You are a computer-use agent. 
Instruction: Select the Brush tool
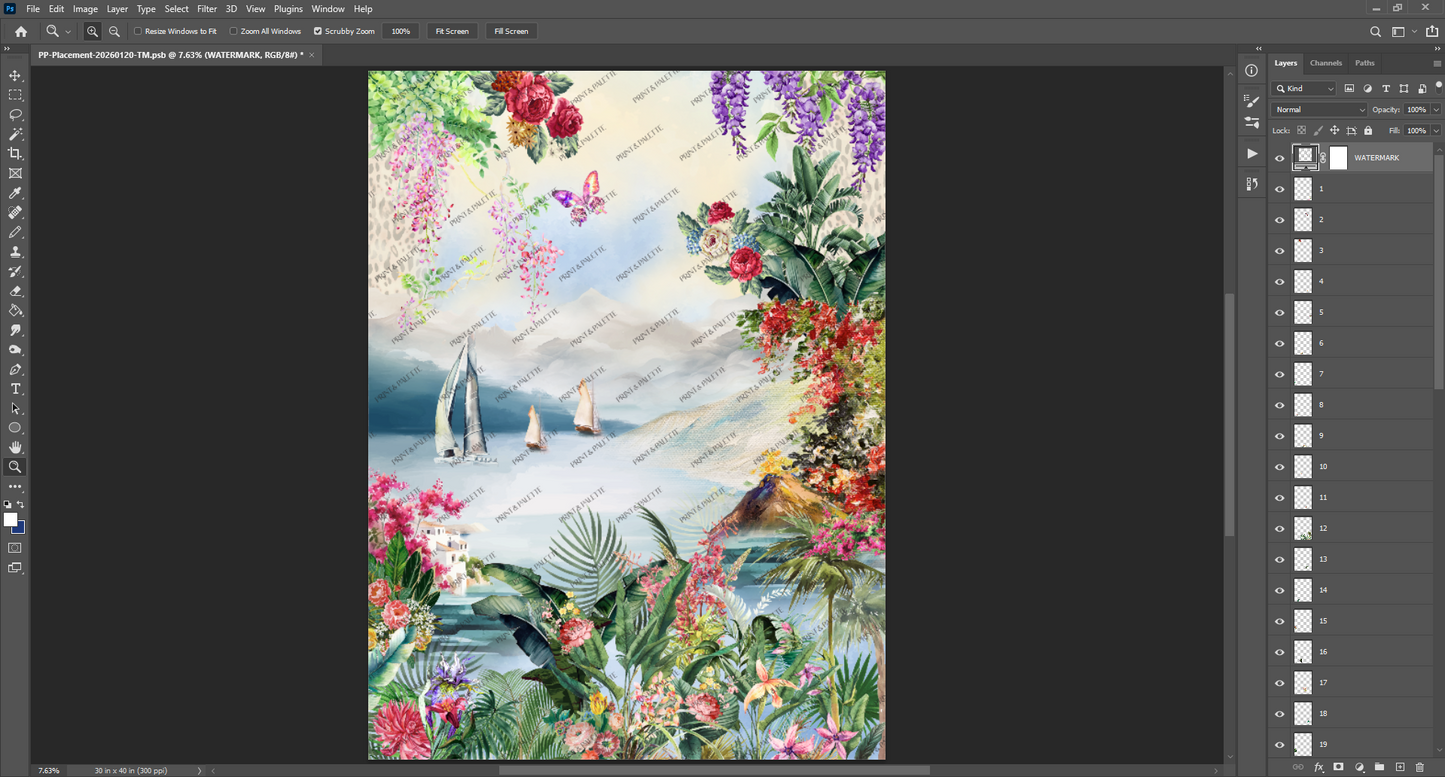click(15, 232)
